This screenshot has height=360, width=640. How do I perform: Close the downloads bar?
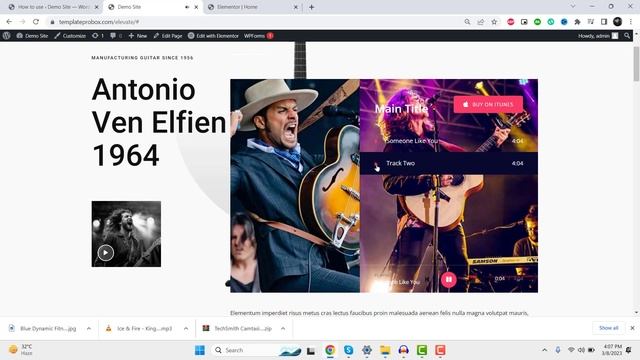click(632, 328)
